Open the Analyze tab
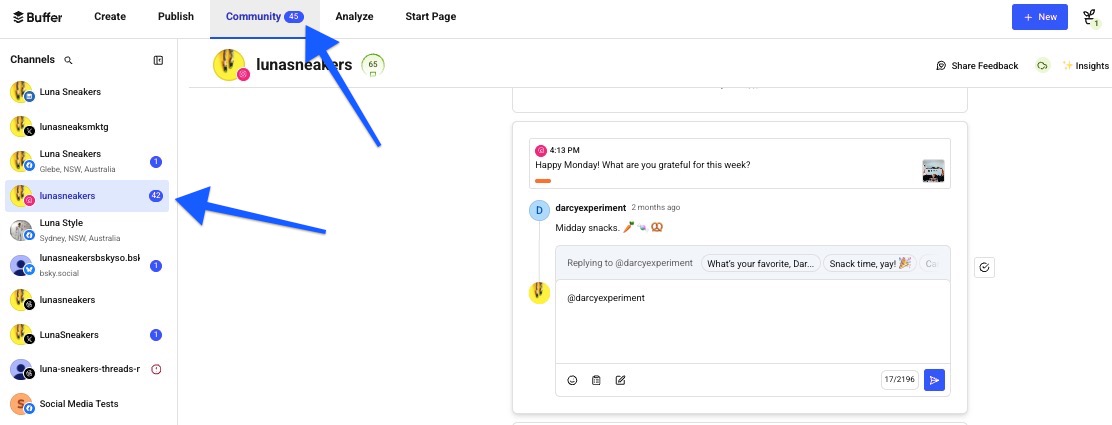 (355, 16)
